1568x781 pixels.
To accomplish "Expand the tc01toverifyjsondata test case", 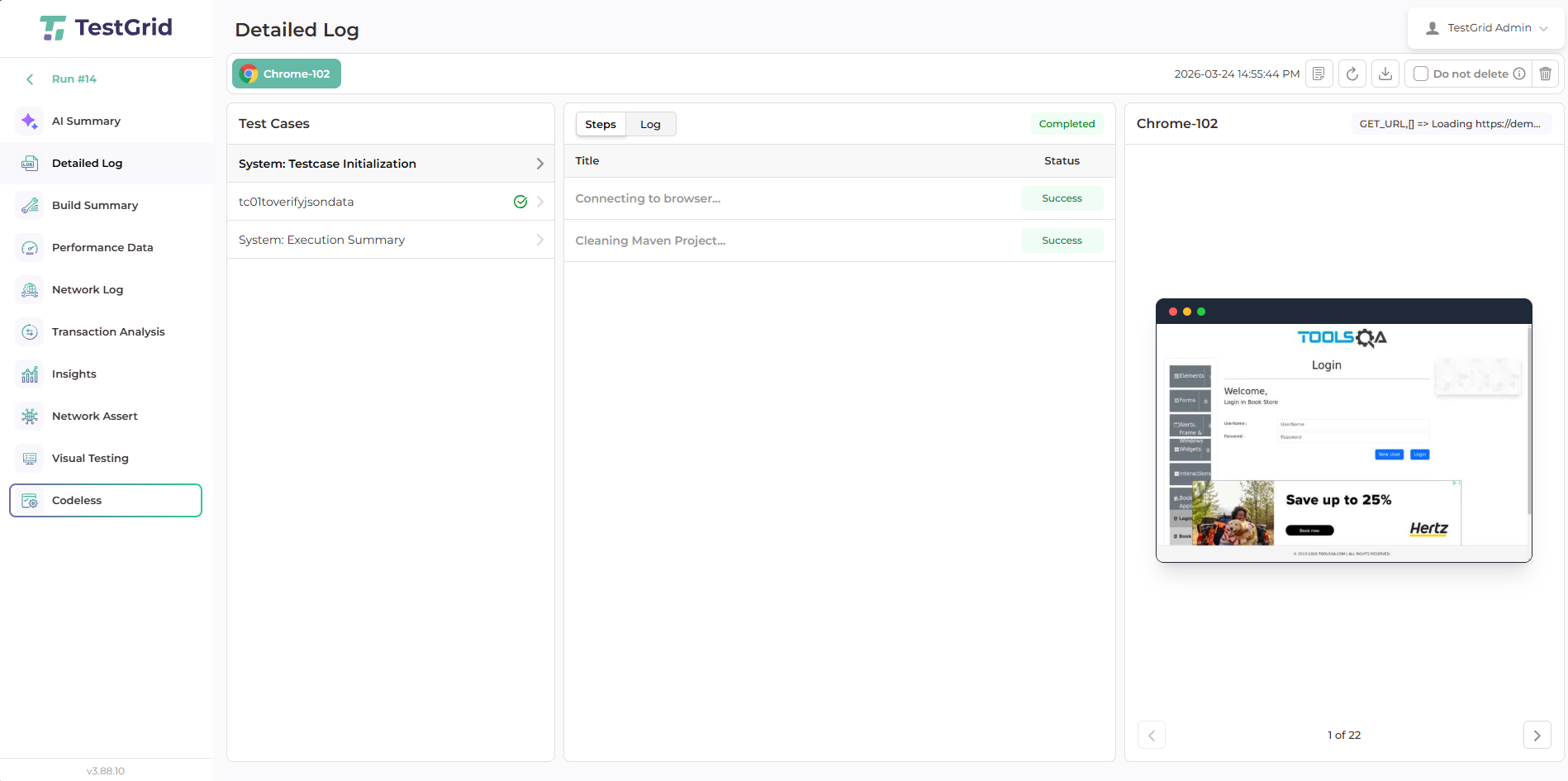I will [390, 202].
